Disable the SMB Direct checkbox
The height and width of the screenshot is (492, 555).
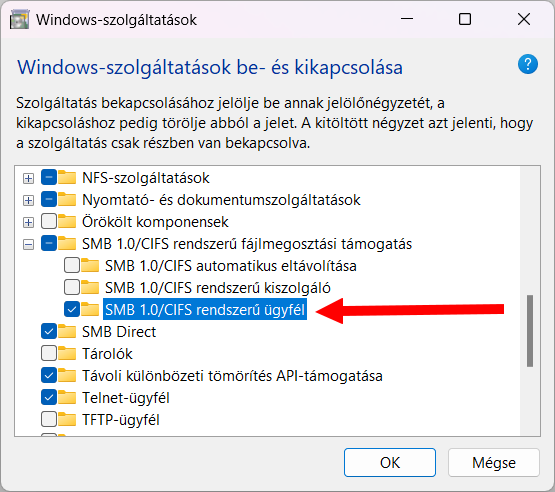pyautogui.click(x=49, y=332)
